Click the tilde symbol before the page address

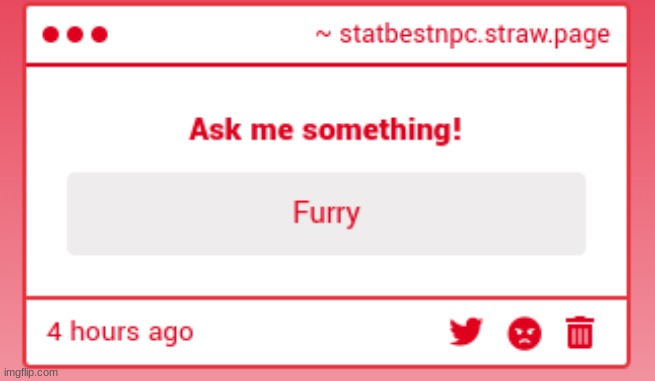click(323, 35)
